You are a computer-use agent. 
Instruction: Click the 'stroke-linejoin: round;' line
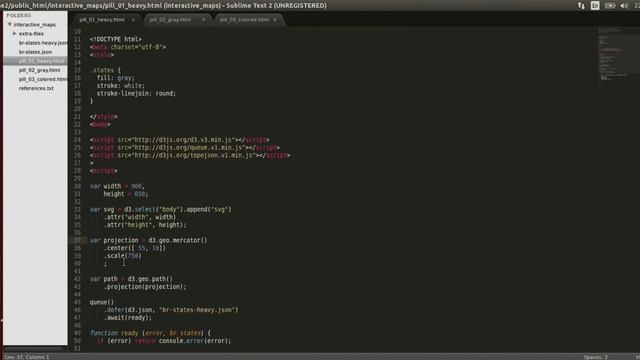click(136, 93)
